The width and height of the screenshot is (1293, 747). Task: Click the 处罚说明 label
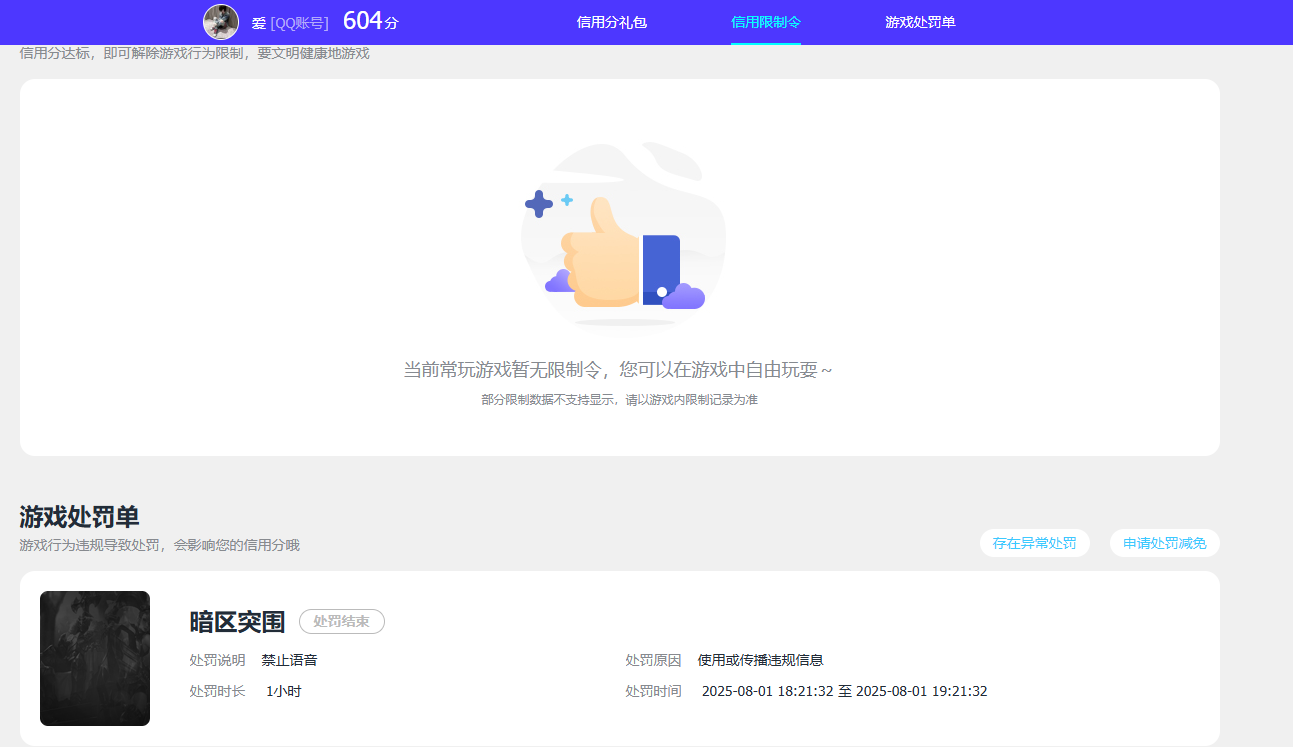click(218, 660)
